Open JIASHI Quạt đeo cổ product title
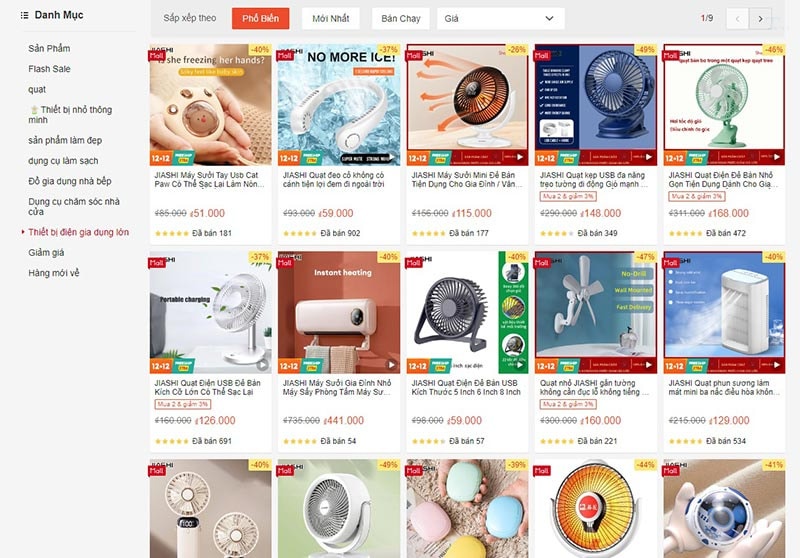This screenshot has width=800, height=558. click(x=334, y=180)
